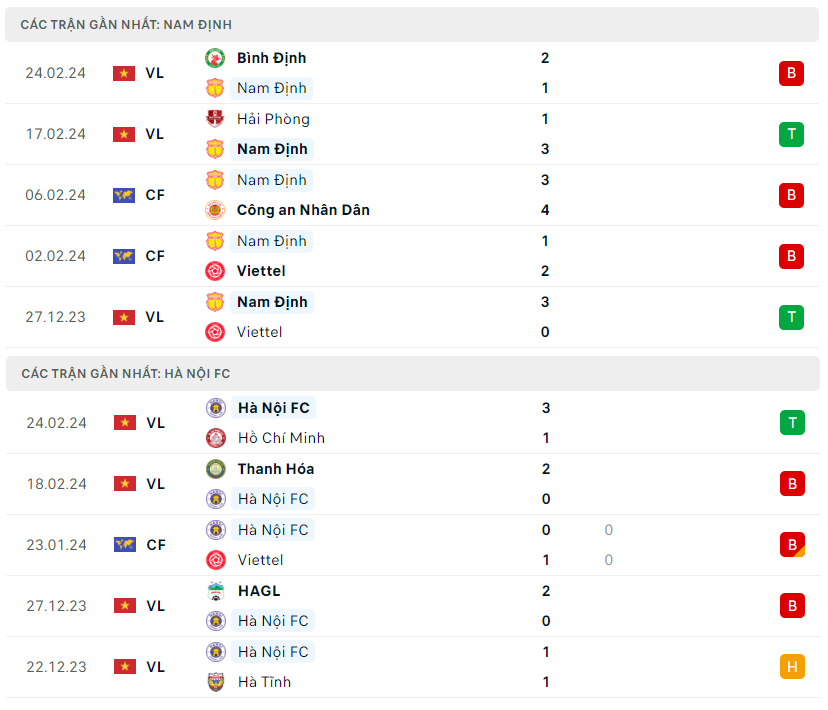Image resolution: width=828 pixels, height=710 pixels.
Task: Click the Bình Định team crest
Action: (215, 58)
